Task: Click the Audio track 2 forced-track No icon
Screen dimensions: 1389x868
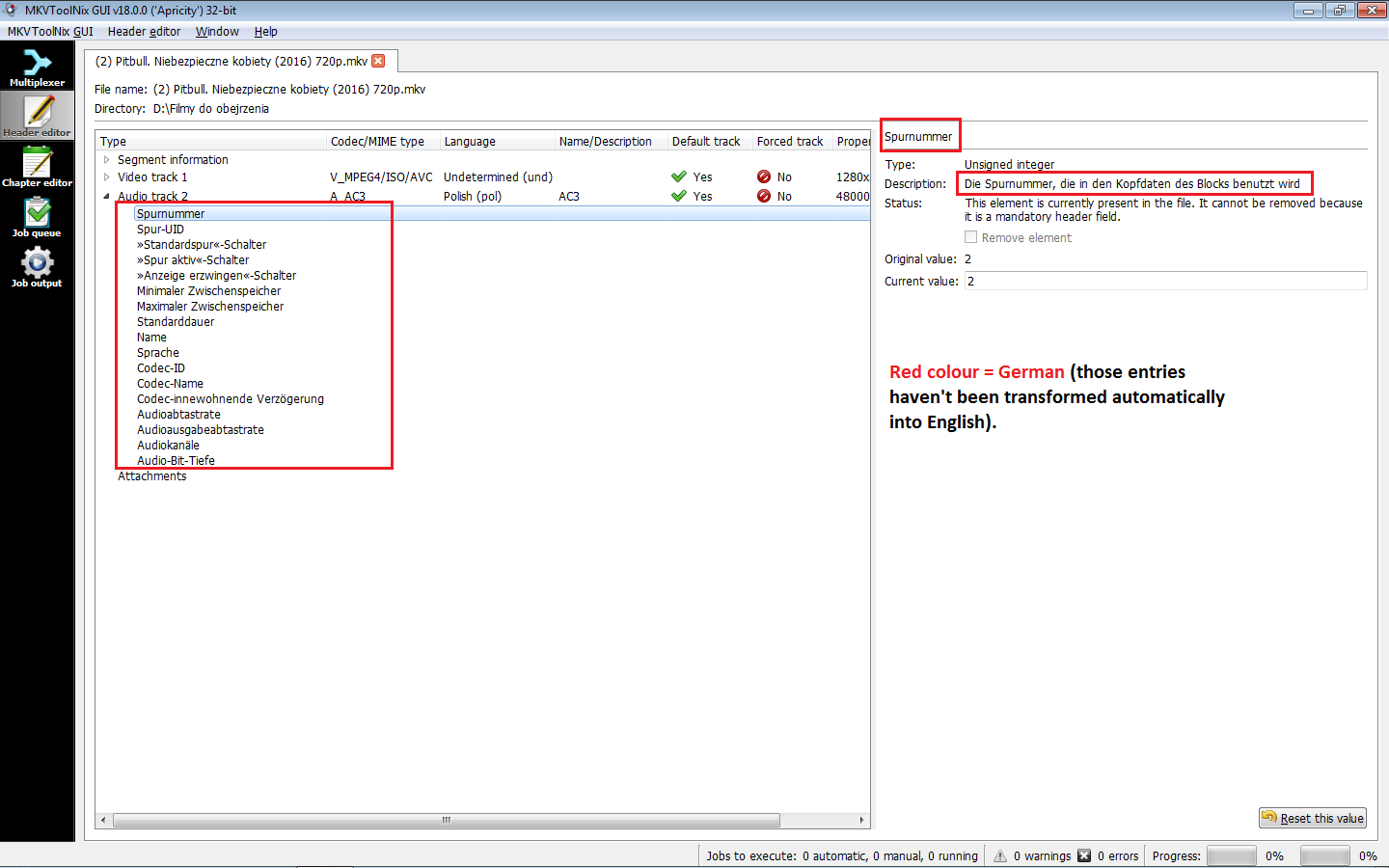Action: [764, 196]
